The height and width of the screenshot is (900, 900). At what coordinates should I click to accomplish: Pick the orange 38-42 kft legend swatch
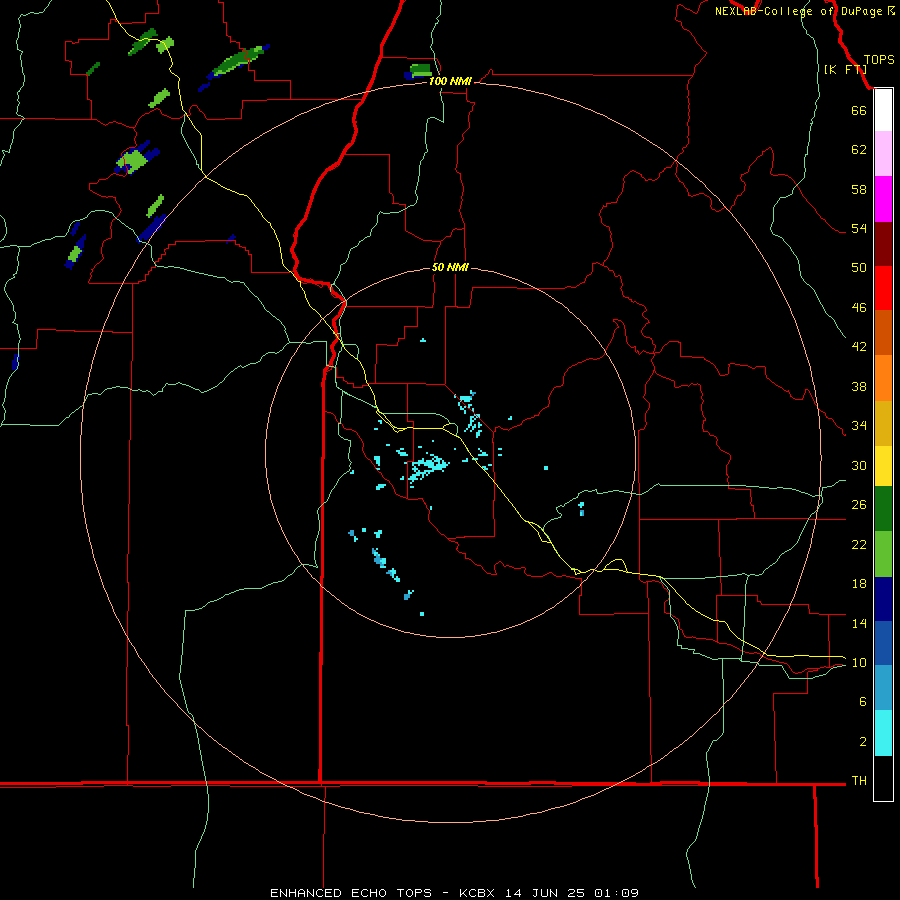pyautogui.click(x=883, y=378)
